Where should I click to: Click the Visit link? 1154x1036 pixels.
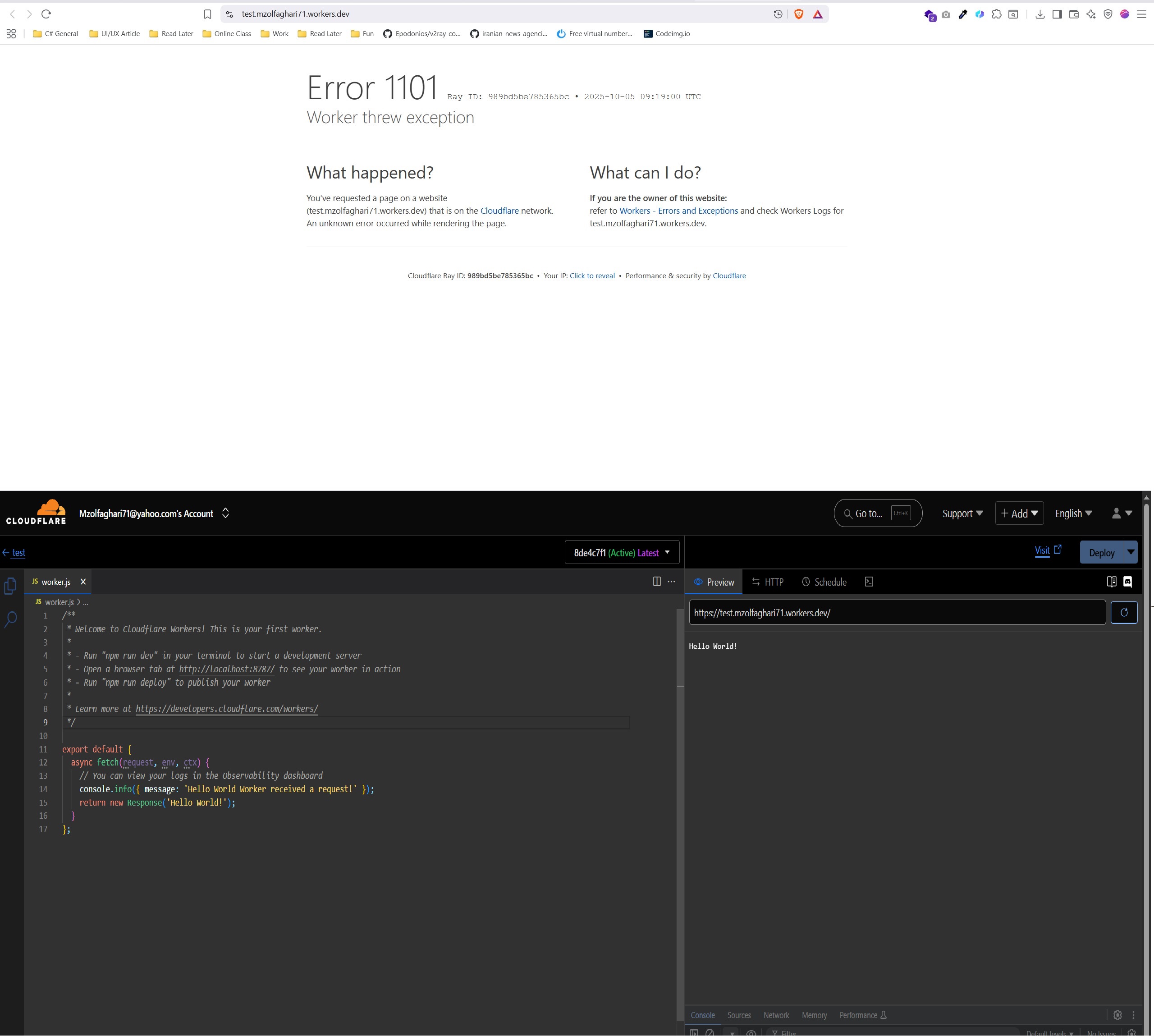(x=1042, y=550)
